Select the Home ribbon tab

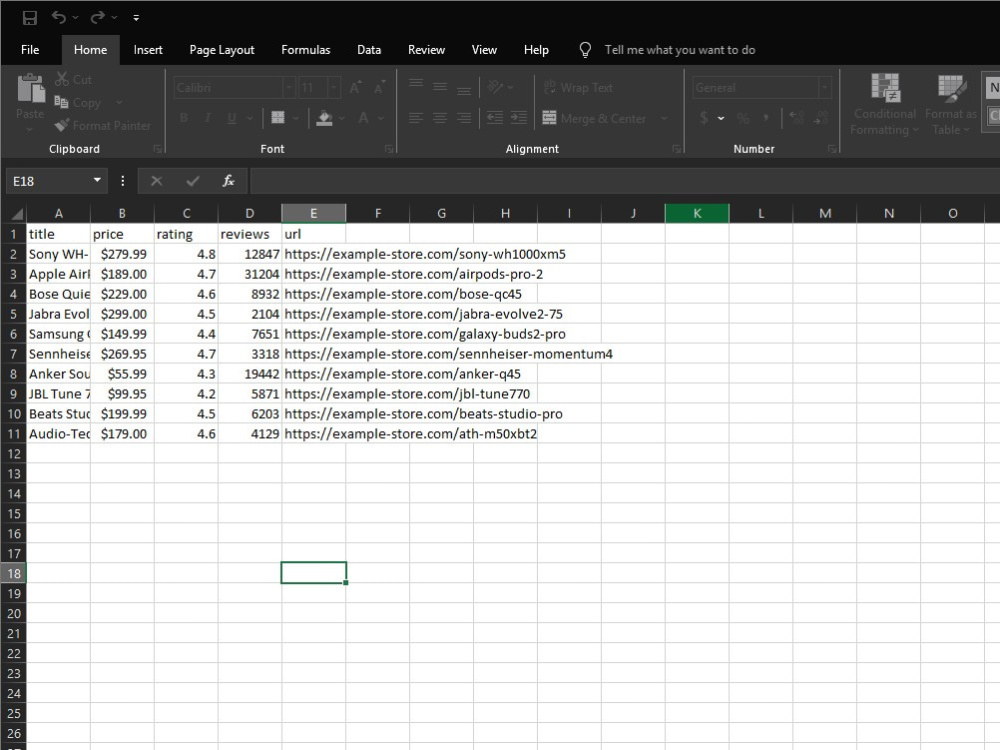click(x=90, y=50)
